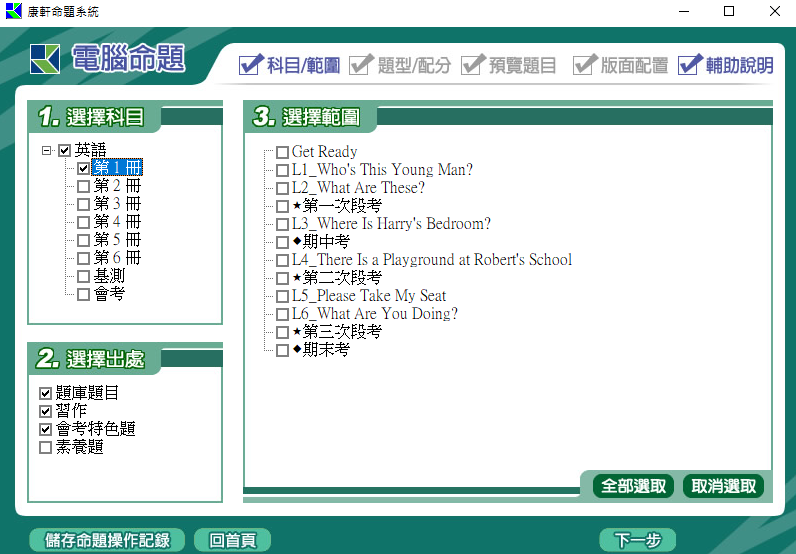Select the L1_Who's This Young Man? text
The height and width of the screenshot is (554, 796).
click(x=382, y=169)
